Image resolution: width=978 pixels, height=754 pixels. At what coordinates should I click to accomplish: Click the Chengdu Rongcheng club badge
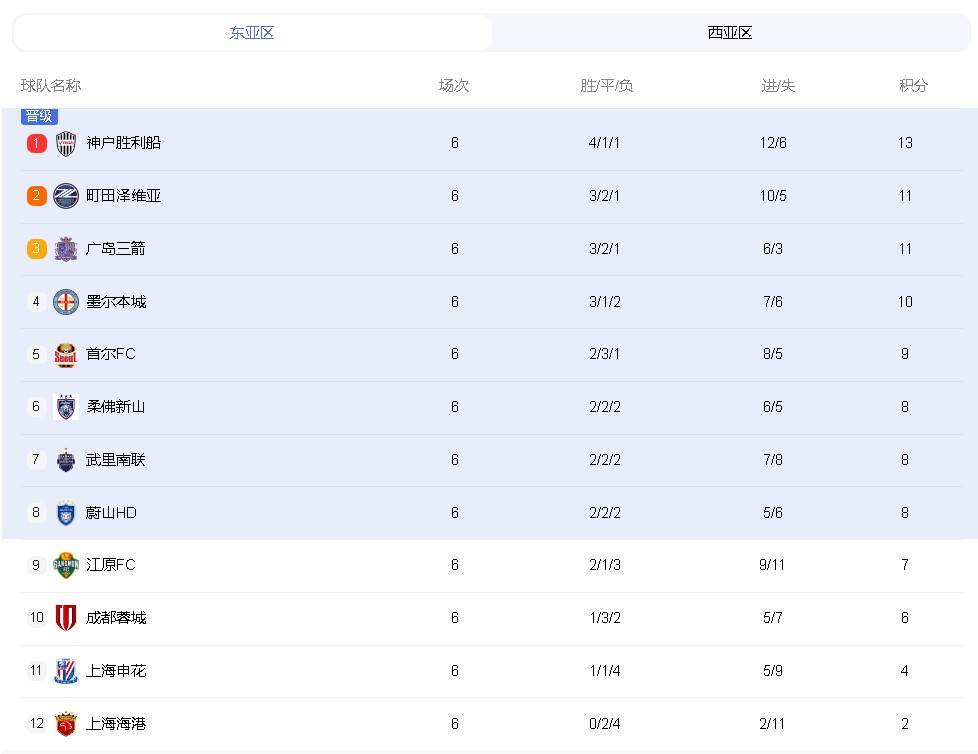pyautogui.click(x=65, y=617)
